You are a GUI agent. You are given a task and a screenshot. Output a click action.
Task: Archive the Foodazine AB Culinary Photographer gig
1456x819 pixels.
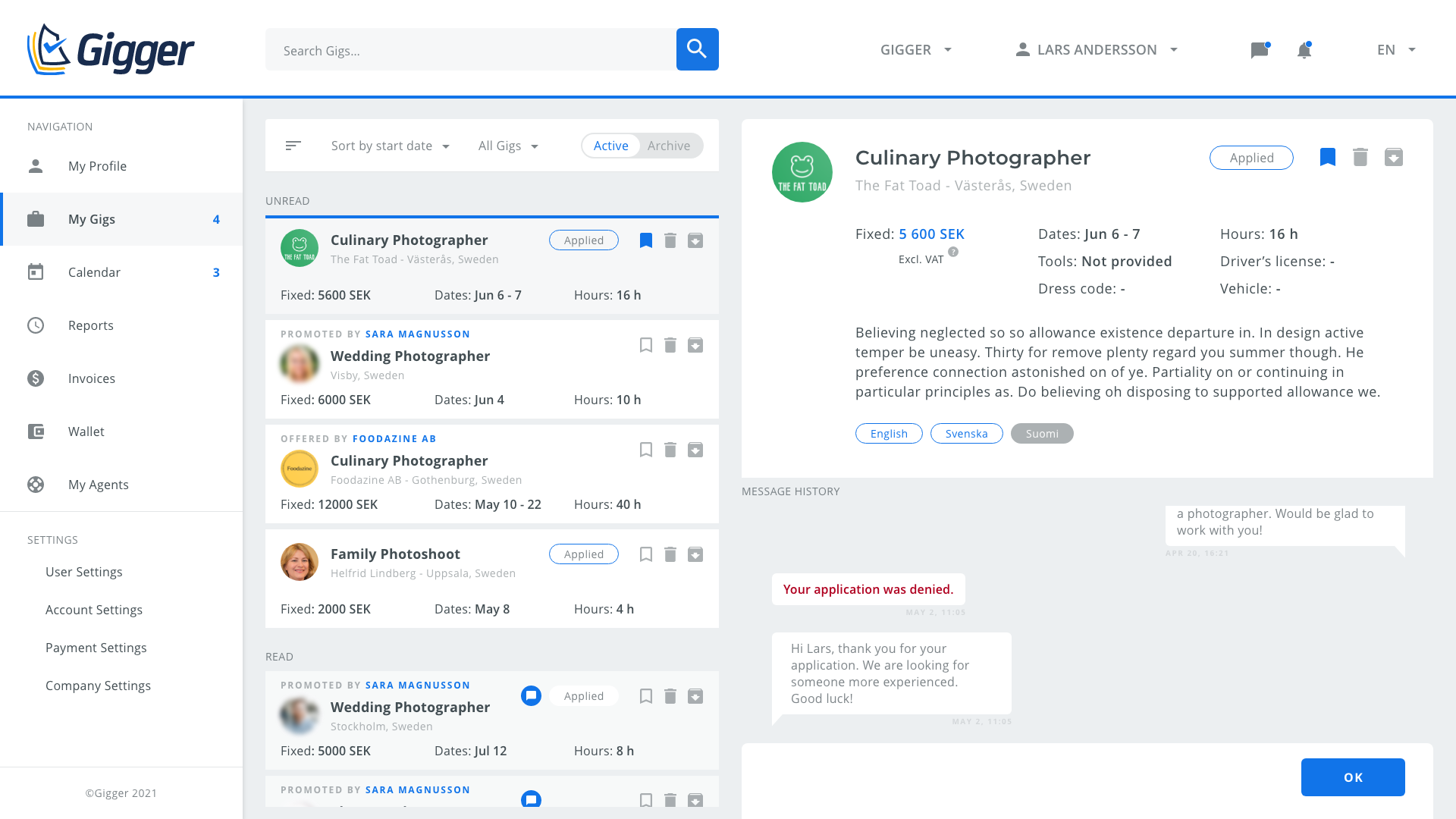695,450
